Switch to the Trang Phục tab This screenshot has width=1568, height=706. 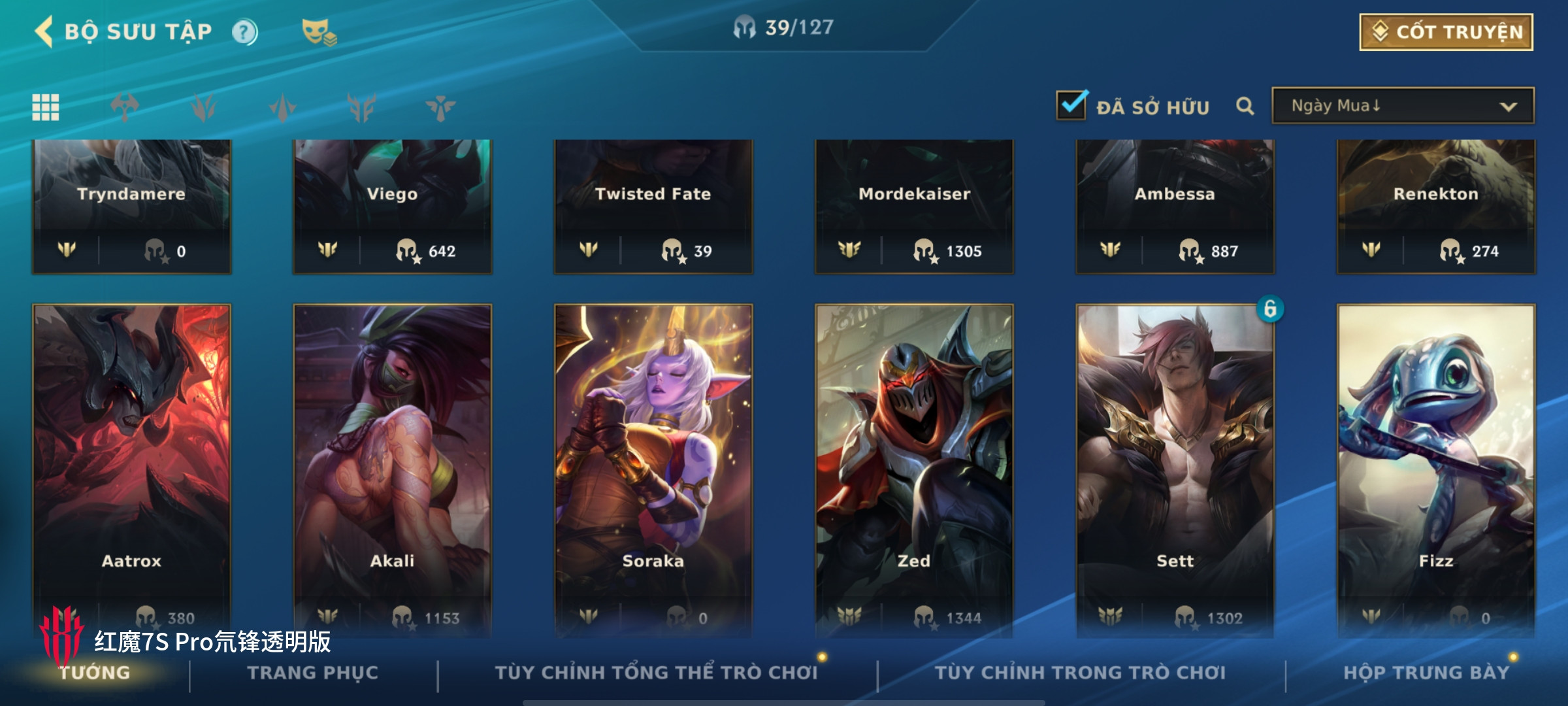point(313,673)
